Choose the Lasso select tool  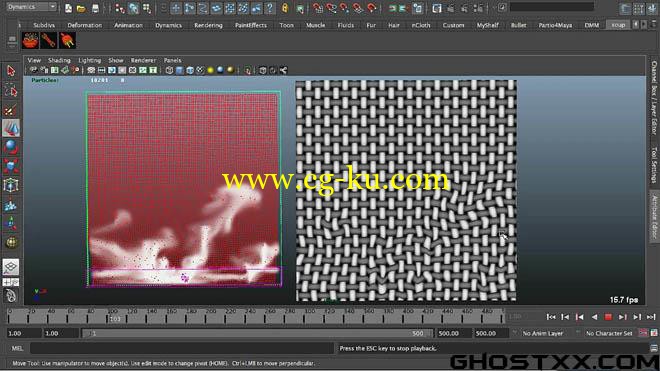(x=11, y=91)
